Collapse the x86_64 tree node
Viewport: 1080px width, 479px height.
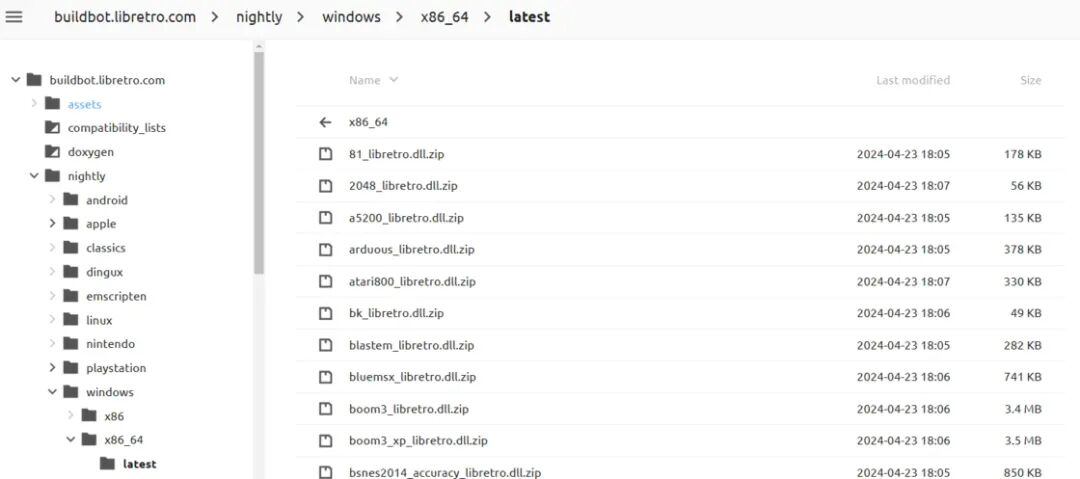[x=70, y=440]
